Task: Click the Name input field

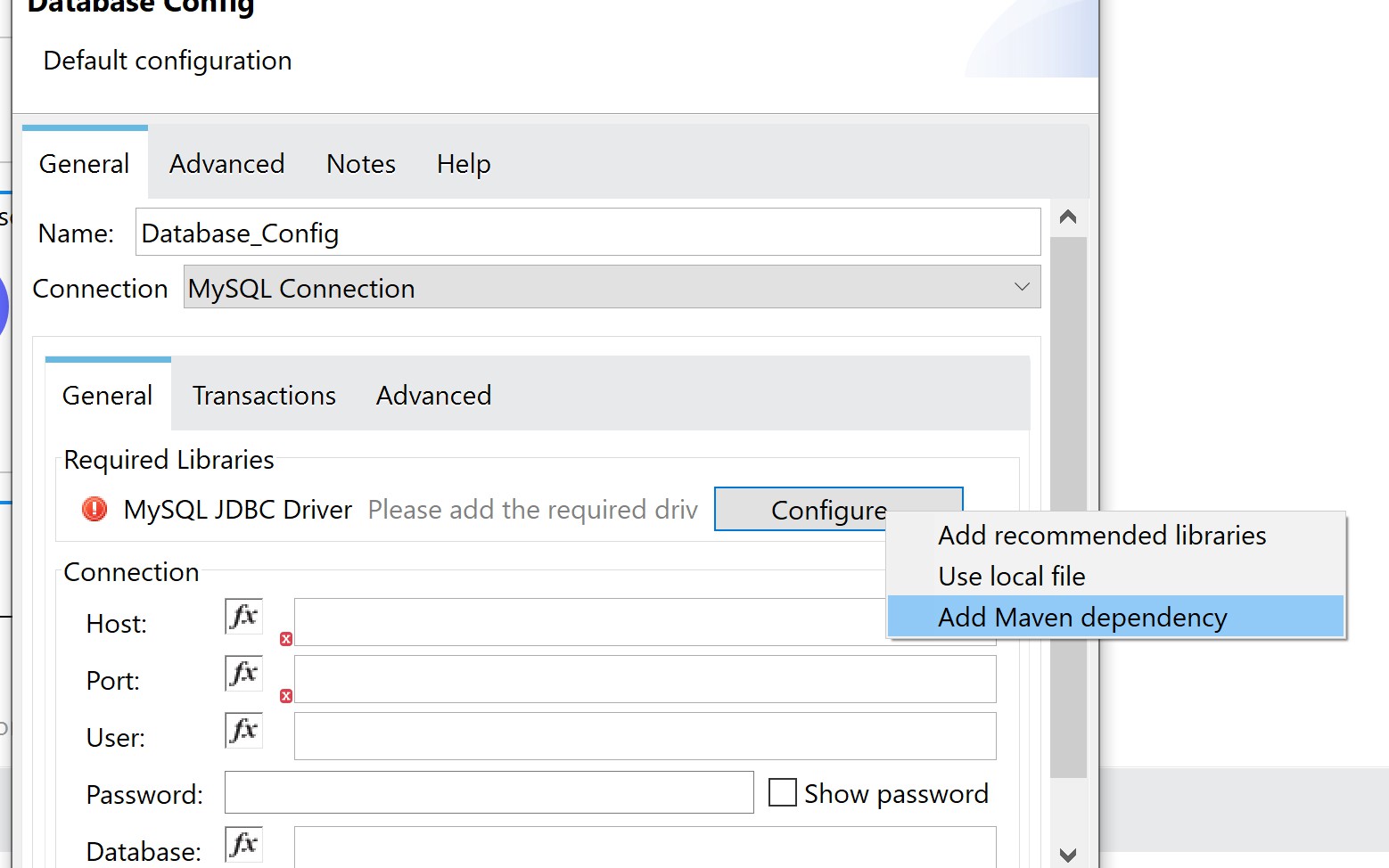Action: 588,233
